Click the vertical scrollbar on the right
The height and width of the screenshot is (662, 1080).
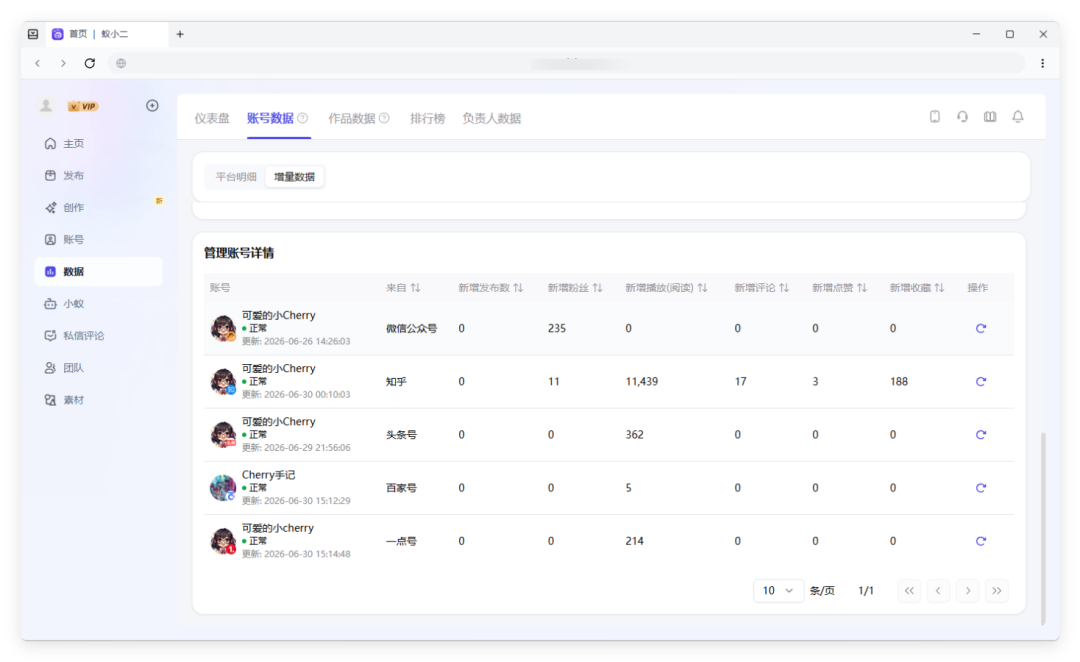tap(1043, 528)
